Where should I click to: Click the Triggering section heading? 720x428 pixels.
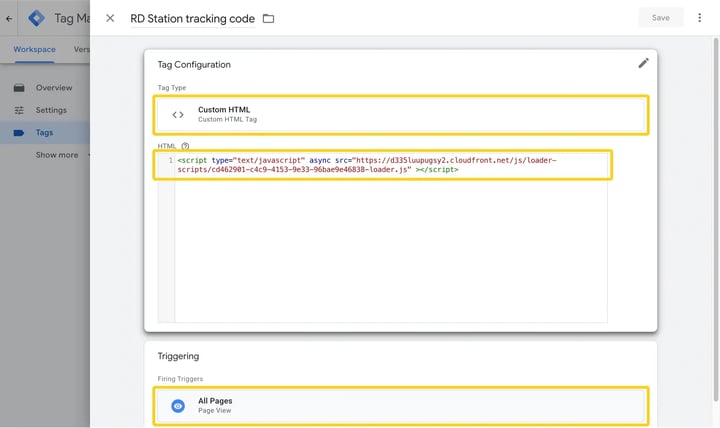178,356
